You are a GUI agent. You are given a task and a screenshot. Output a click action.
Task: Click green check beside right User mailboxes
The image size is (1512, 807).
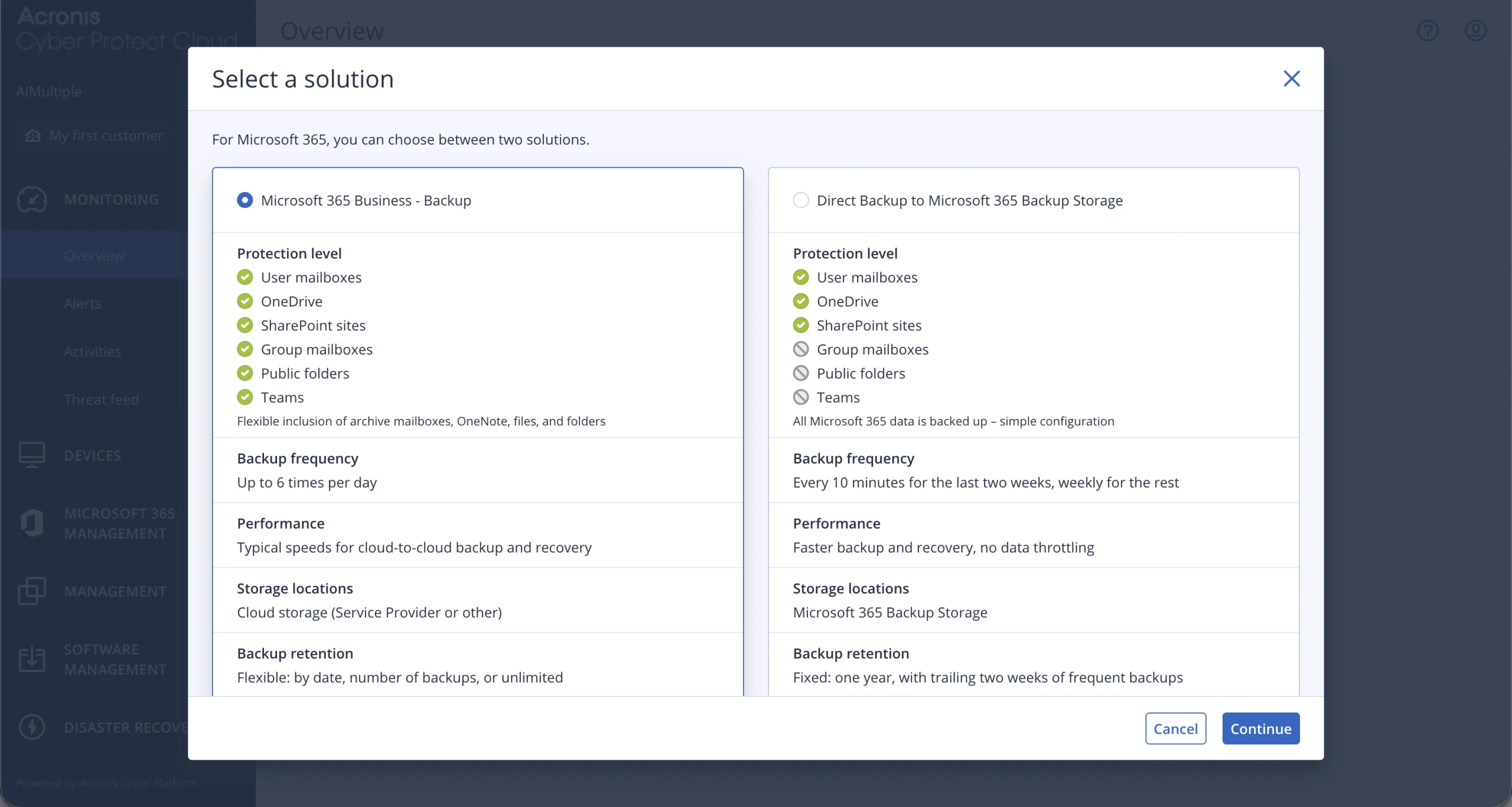tap(800, 277)
